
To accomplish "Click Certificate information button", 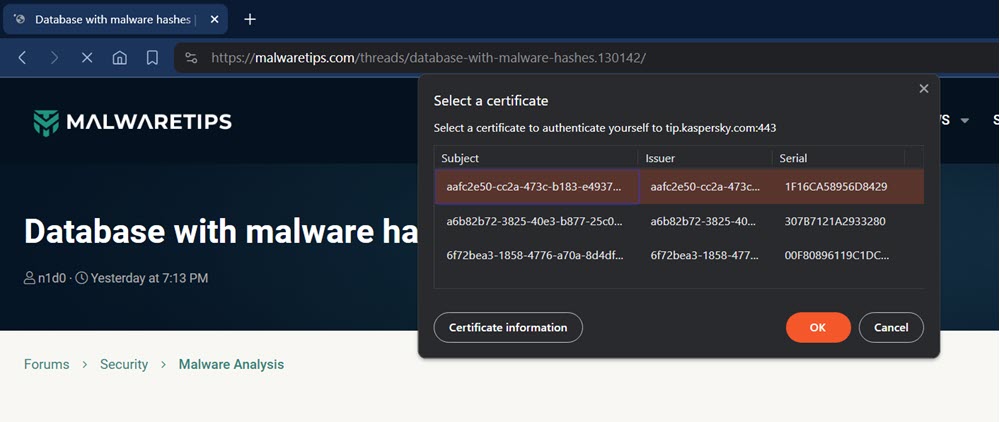I will click(508, 328).
